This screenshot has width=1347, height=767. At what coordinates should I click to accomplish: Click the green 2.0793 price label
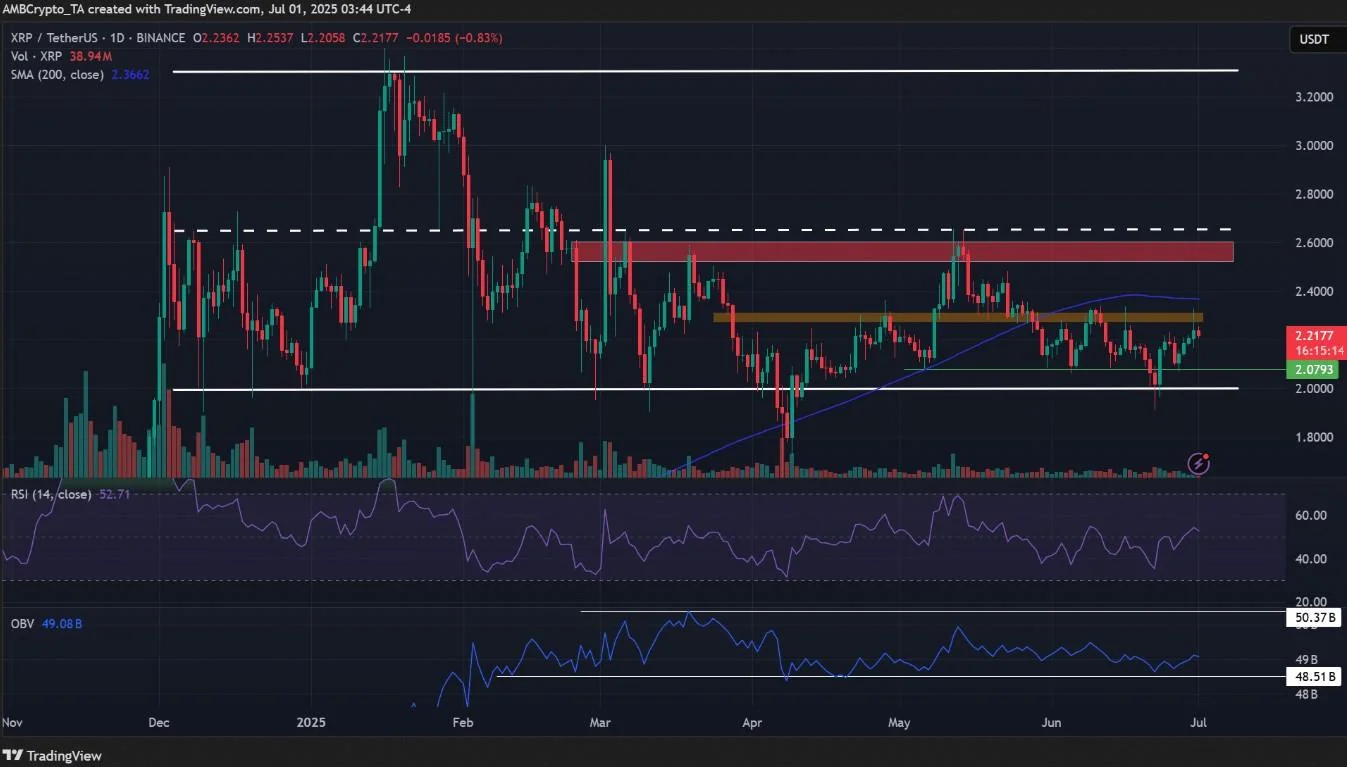[x=1313, y=370]
